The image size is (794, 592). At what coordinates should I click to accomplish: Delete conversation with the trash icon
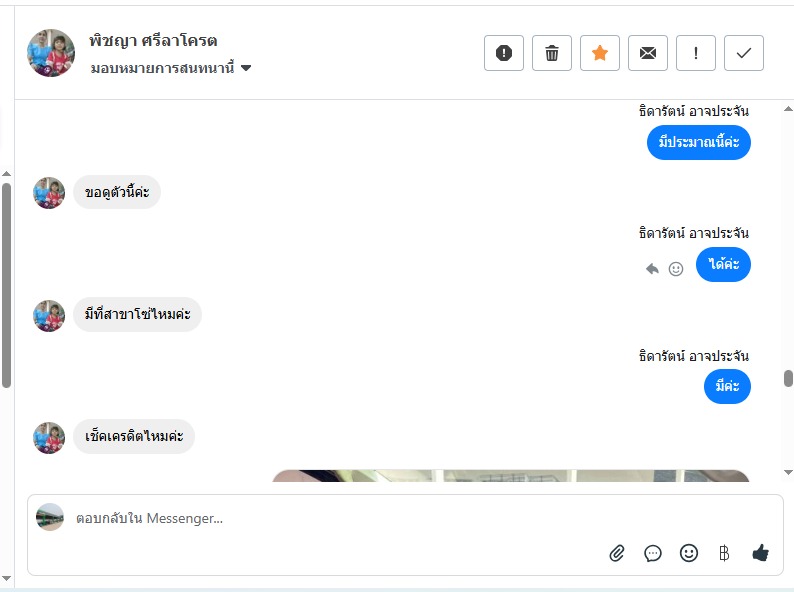pos(551,53)
